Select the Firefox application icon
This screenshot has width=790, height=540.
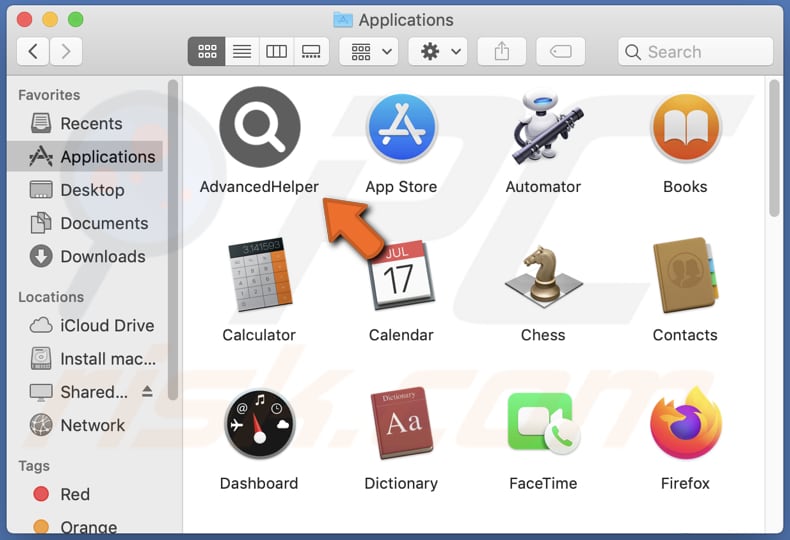tap(686, 422)
